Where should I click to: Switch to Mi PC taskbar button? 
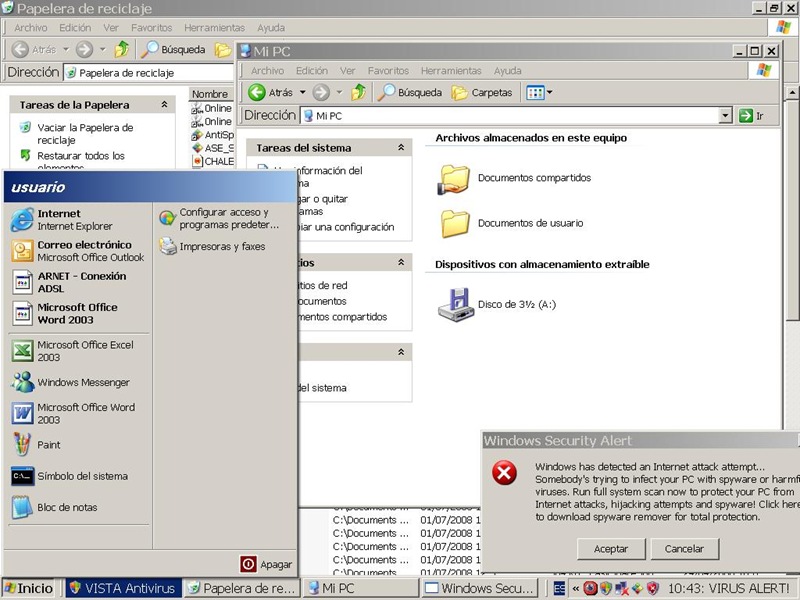360,588
